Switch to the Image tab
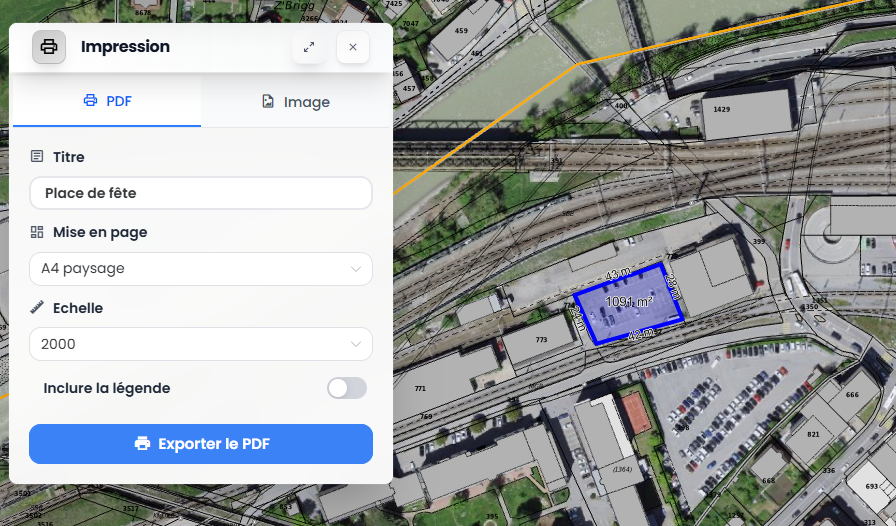The image size is (896, 526). click(x=296, y=102)
